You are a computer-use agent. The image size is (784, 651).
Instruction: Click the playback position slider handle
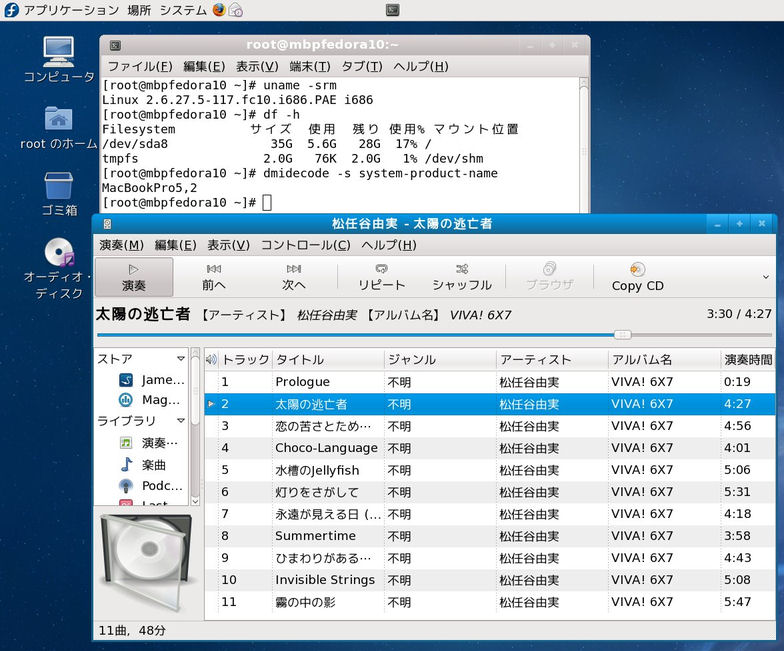622,334
